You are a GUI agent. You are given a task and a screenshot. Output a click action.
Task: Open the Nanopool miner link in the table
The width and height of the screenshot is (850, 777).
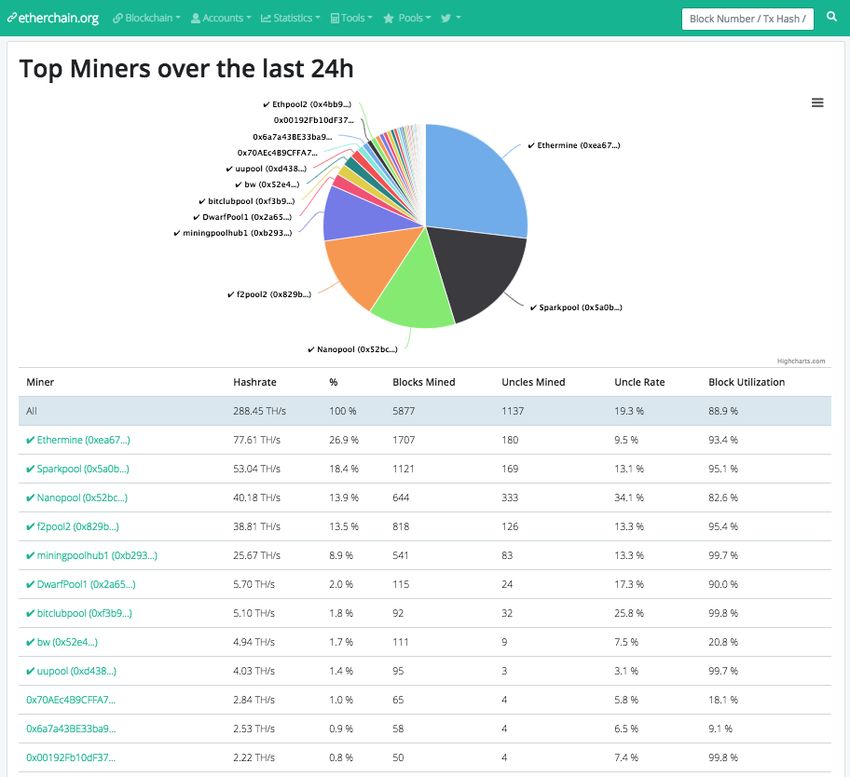(x=77, y=497)
